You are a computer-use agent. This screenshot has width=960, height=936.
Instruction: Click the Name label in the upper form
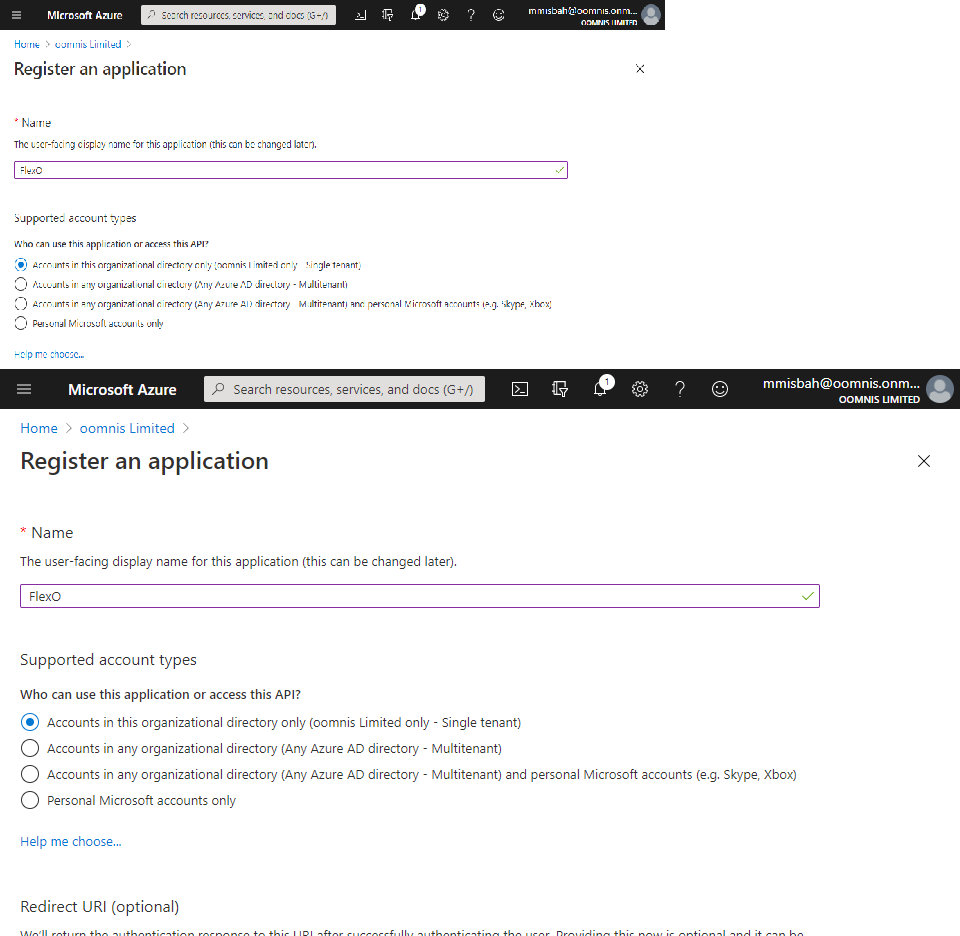click(36, 123)
